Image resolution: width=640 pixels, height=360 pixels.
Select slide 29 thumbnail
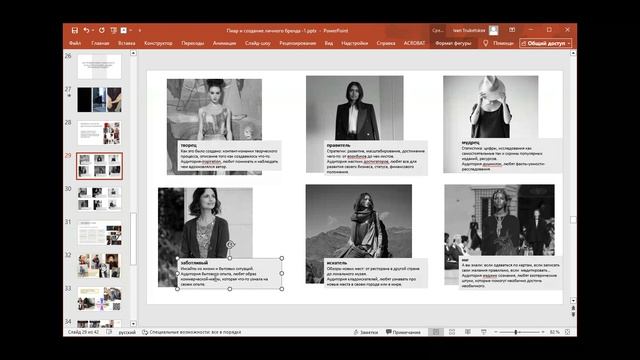[99, 166]
